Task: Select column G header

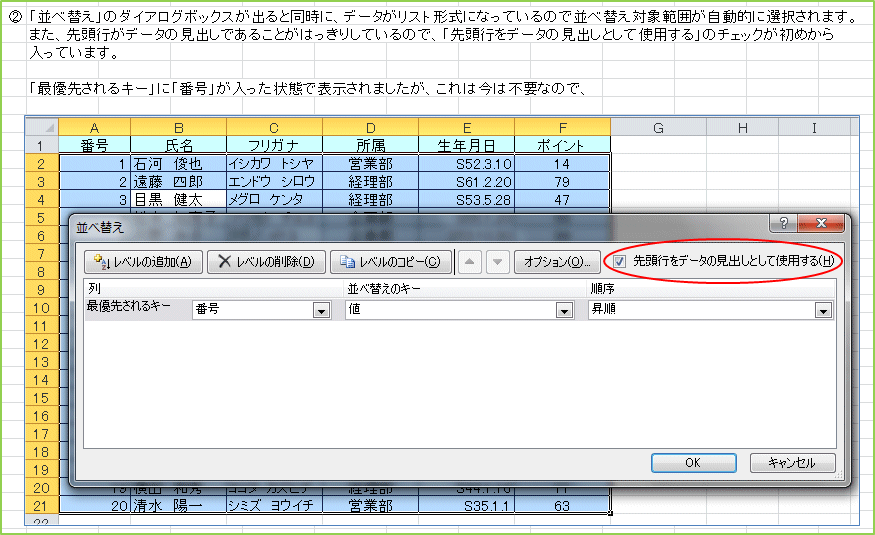Action: pyautogui.click(x=658, y=127)
